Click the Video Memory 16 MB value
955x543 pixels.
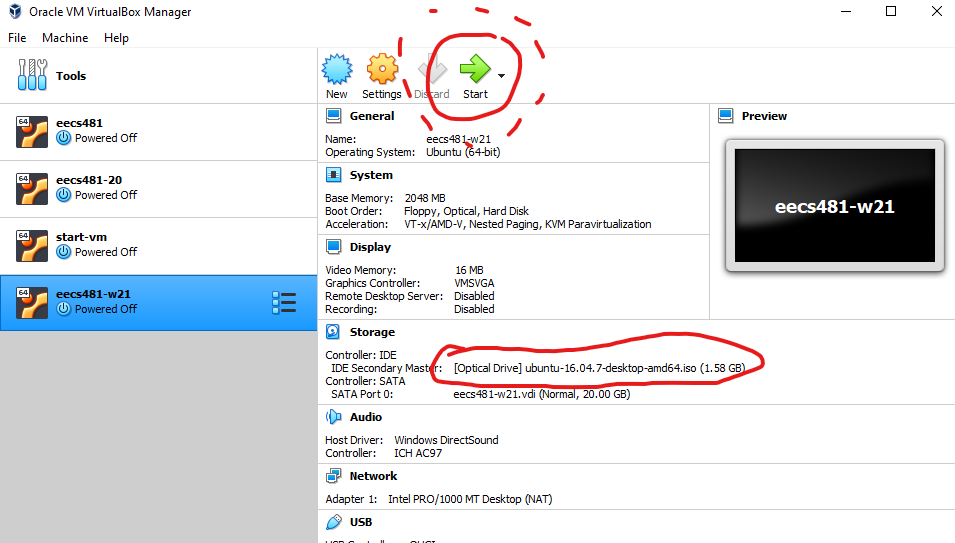coord(469,270)
